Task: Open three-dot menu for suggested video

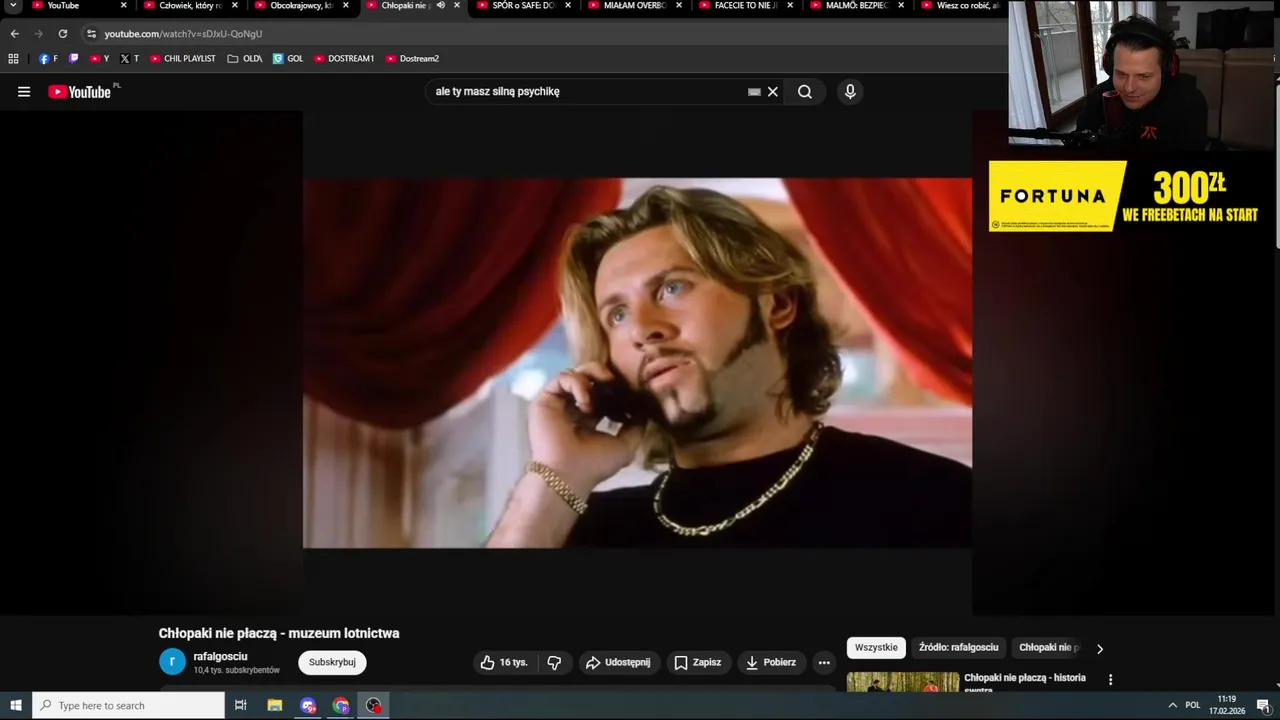Action: [1110, 679]
